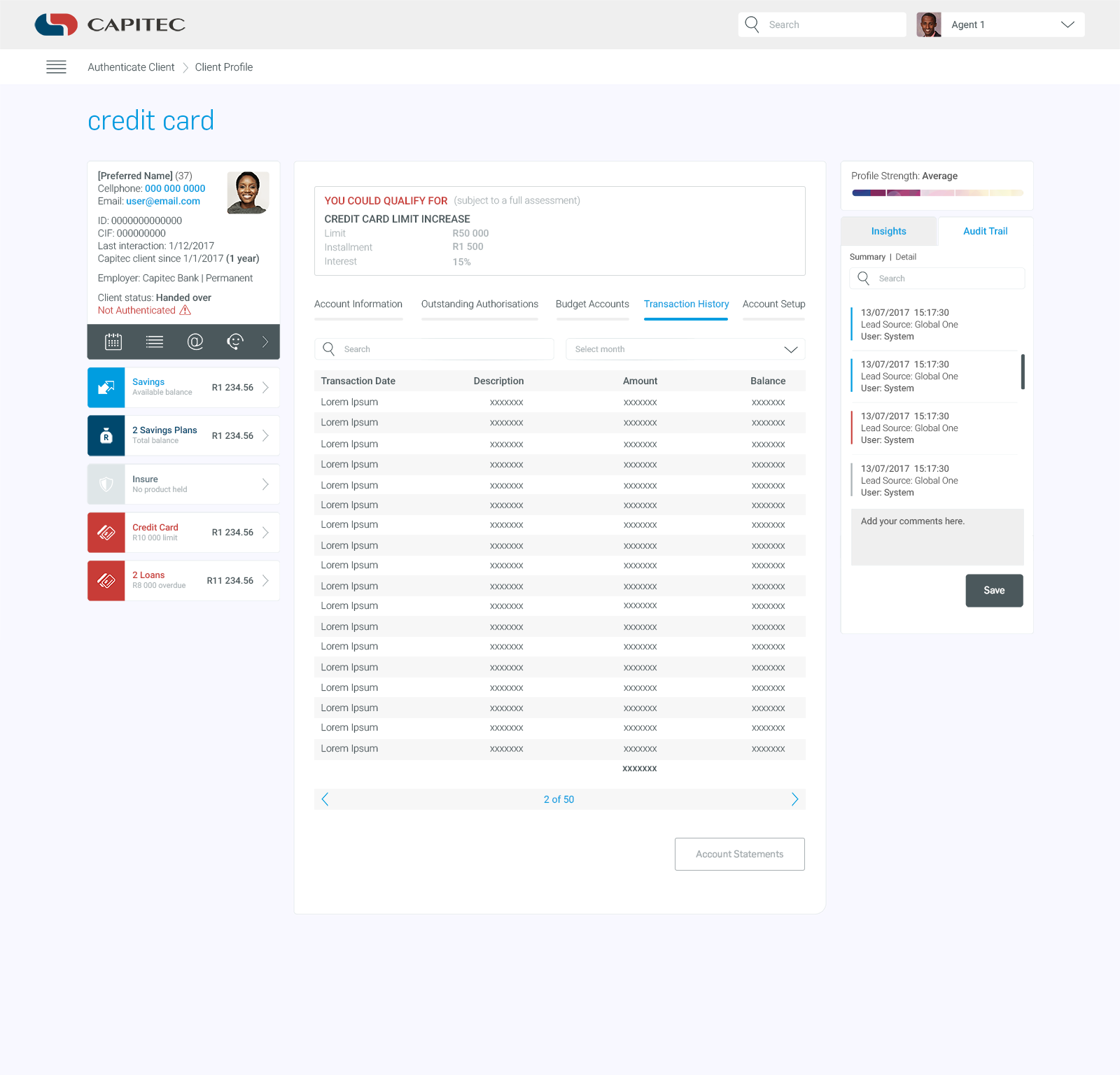Expand the Agent 1 dropdown
The width and height of the screenshot is (1120, 1075).
pyautogui.click(x=1067, y=24)
